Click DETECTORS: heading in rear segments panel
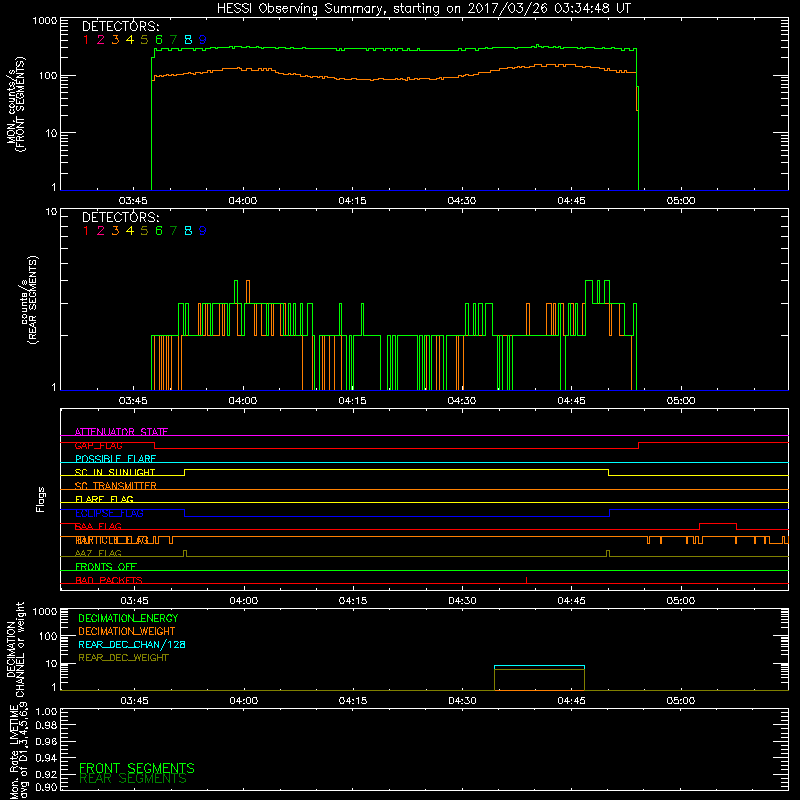The image size is (800, 800). coord(121,217)
